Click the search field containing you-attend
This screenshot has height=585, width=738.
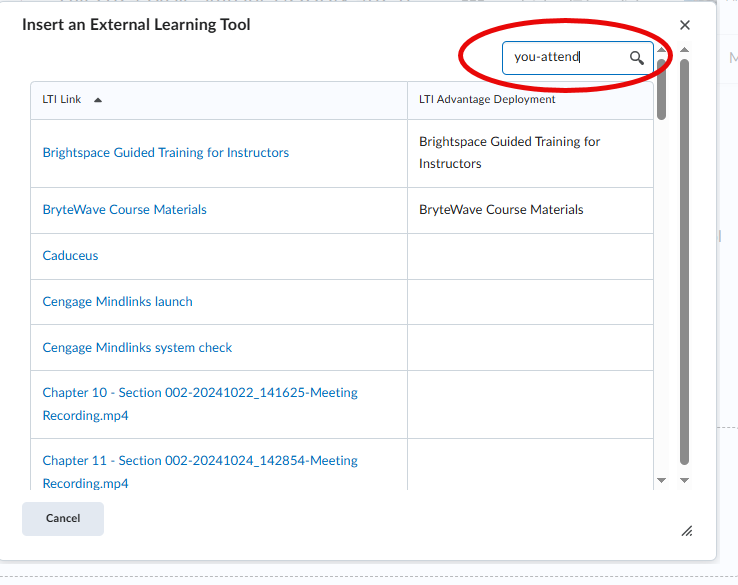578,58
